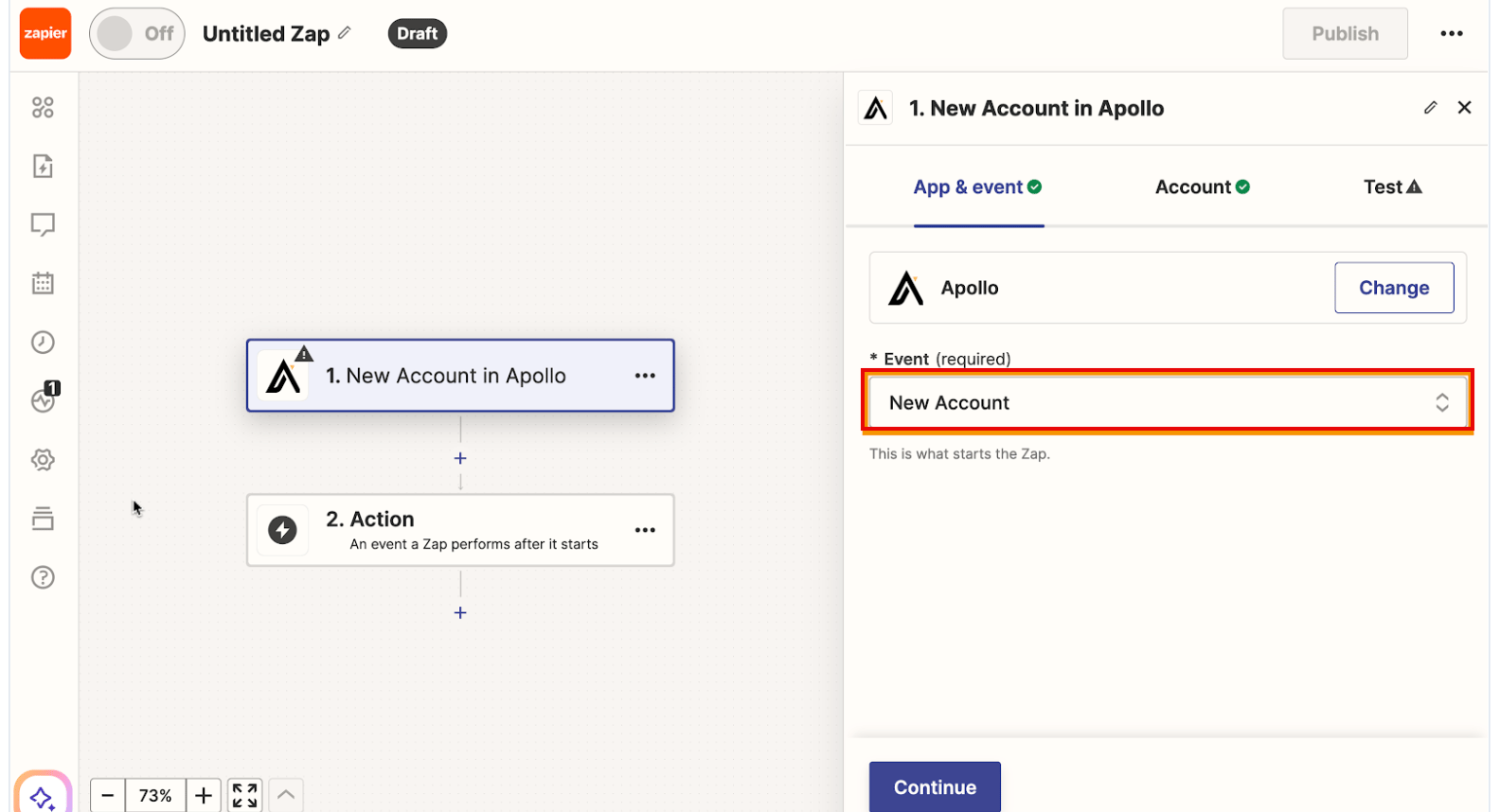Viewport: 1500px width, 812px height.
Task: Add a step after the Action step
Action: click(x=460, y=613)
